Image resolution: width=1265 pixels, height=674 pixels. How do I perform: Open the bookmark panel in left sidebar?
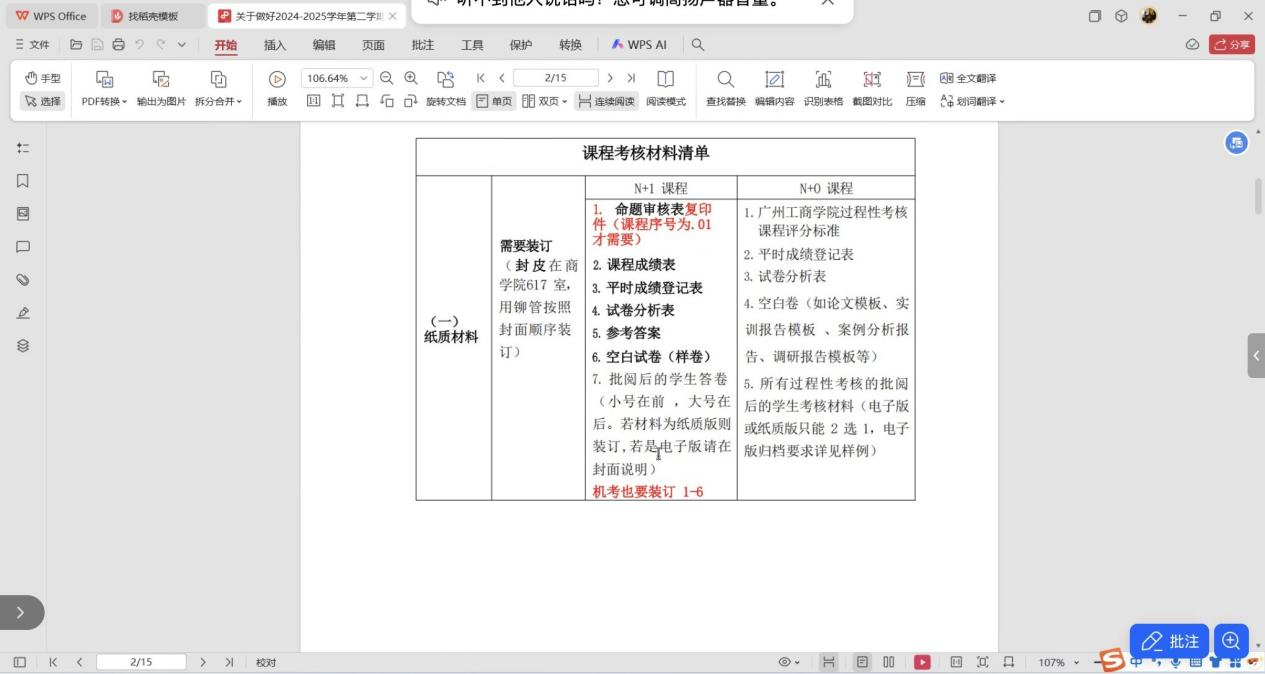(22, 181)
